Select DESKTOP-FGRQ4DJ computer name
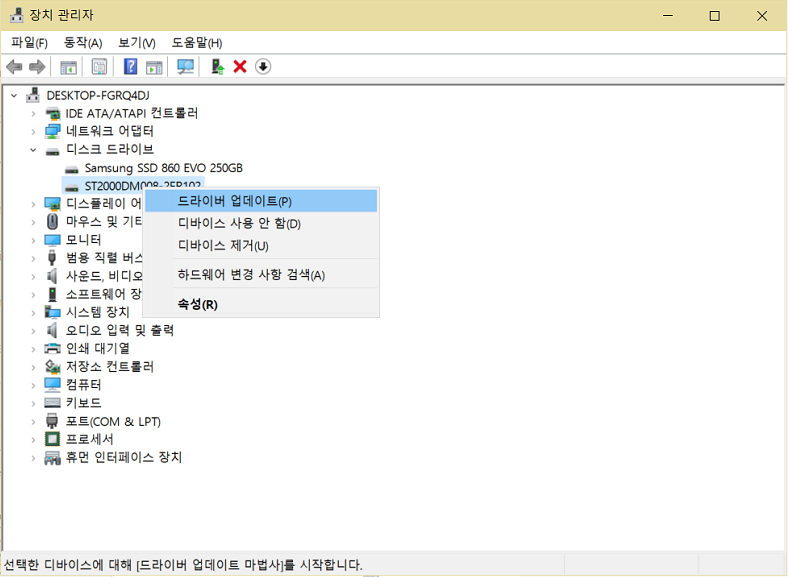 98,95
